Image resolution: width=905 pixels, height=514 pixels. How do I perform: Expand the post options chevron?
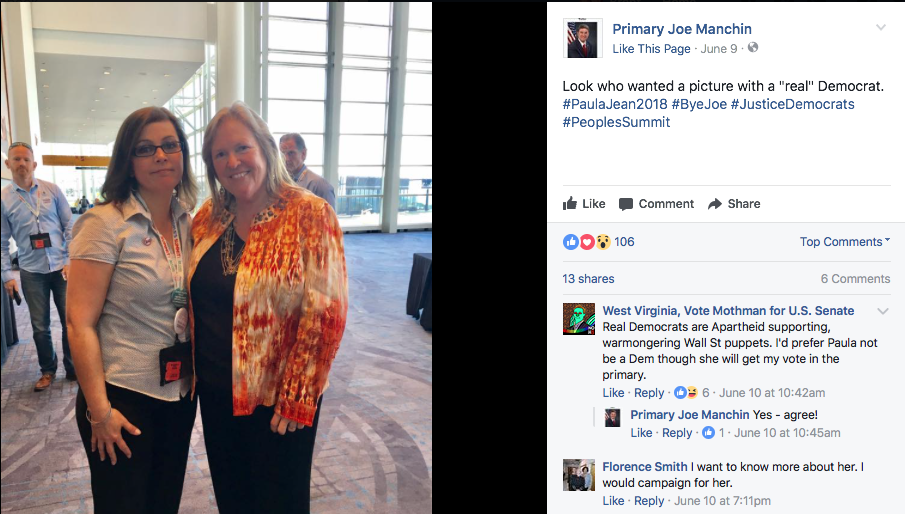(881, 27)
